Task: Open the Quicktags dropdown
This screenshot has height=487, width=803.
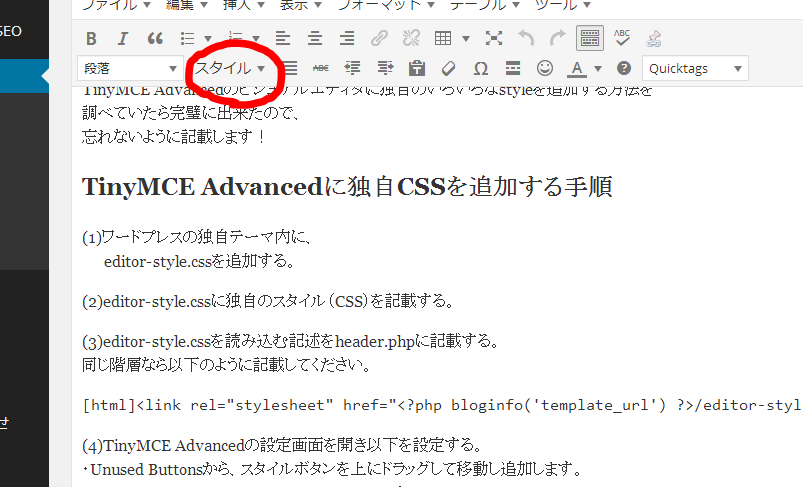Action: click(x=695, y=68)
